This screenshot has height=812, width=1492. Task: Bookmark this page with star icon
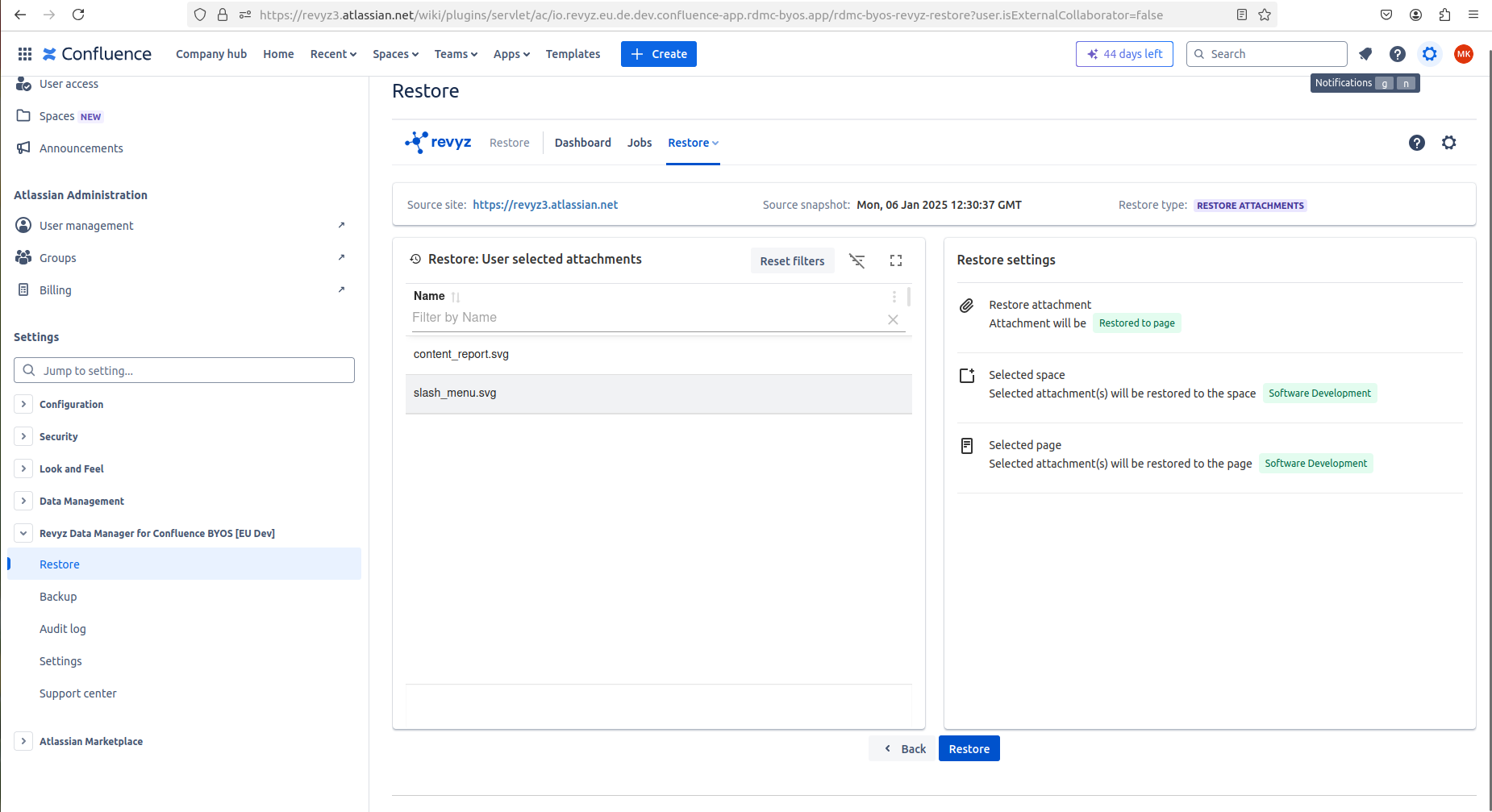coord(1265,15)
